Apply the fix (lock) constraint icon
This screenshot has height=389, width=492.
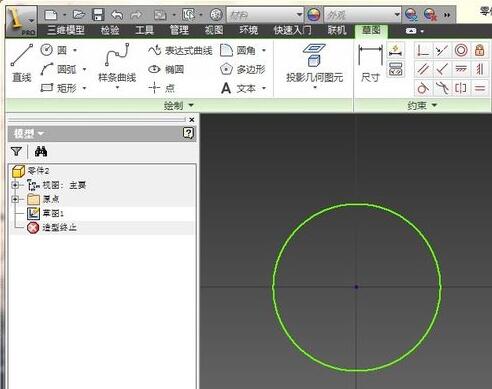point(480,50)
